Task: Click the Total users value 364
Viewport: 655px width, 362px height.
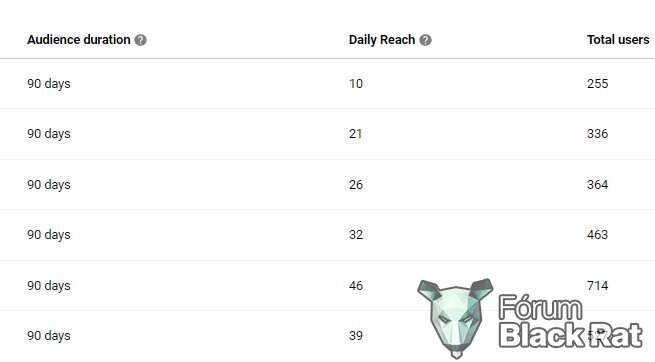Action: [597, 185]
